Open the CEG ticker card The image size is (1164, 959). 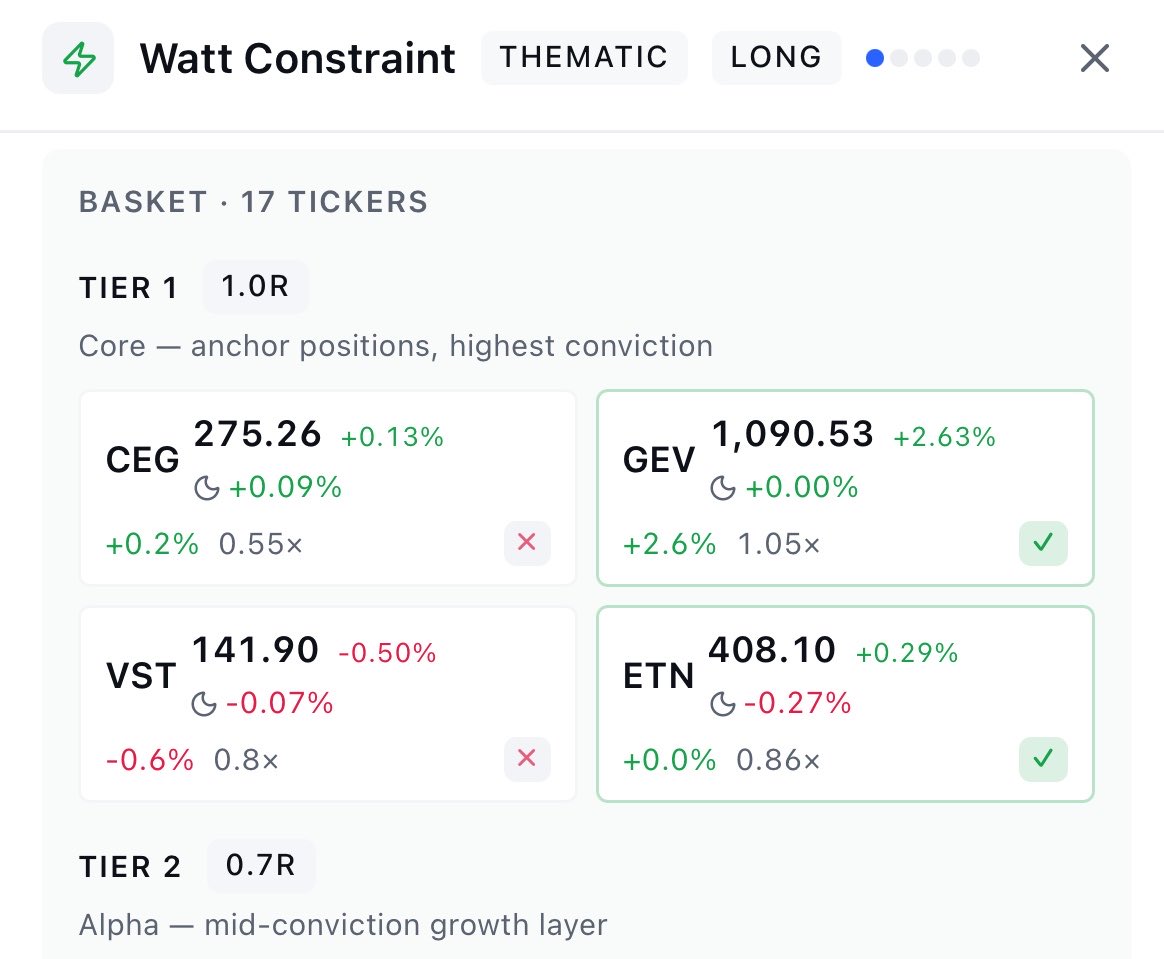pyautogui.click(x=328, y=488)
